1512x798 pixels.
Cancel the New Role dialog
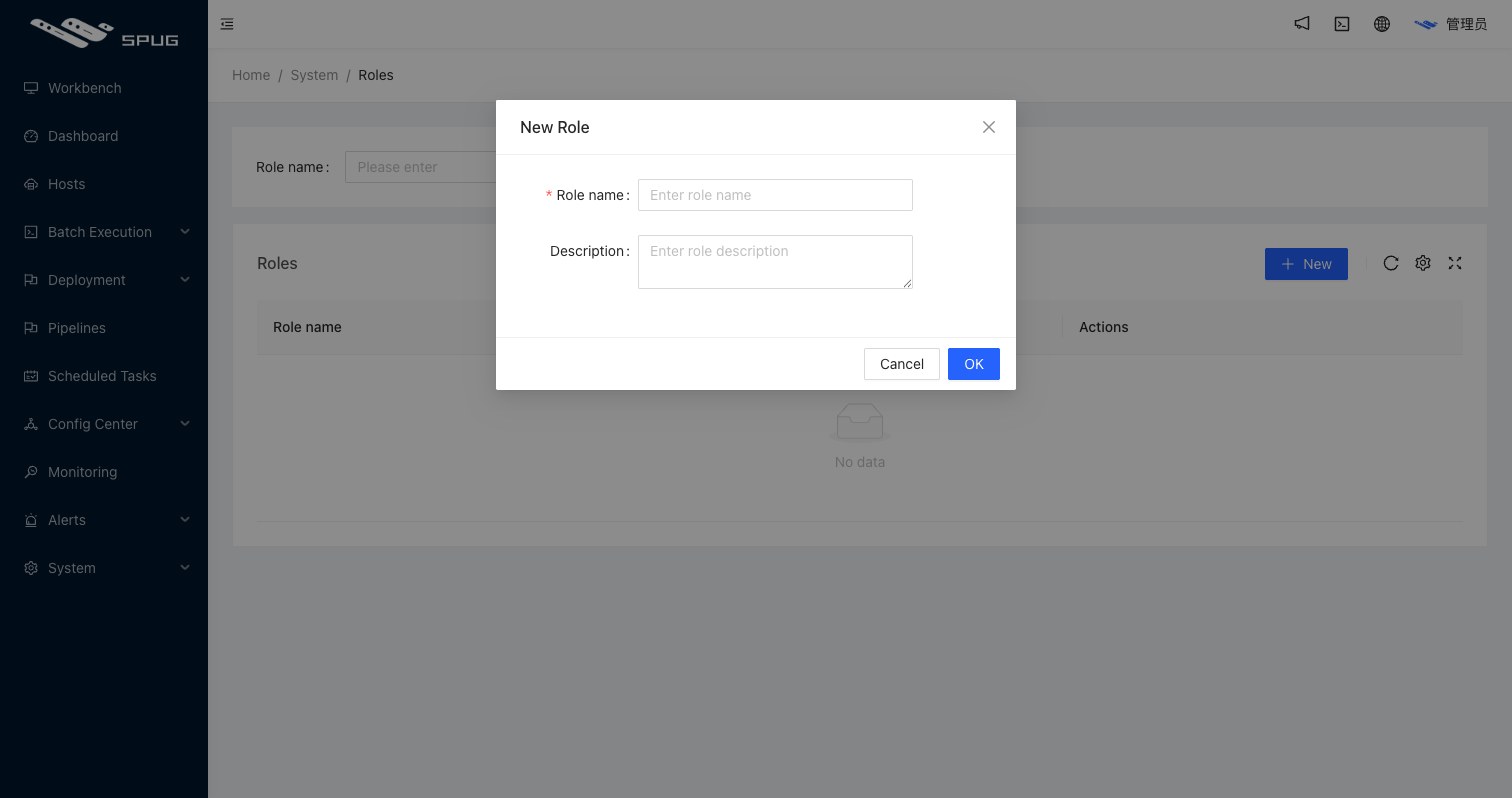pos(902,364)
